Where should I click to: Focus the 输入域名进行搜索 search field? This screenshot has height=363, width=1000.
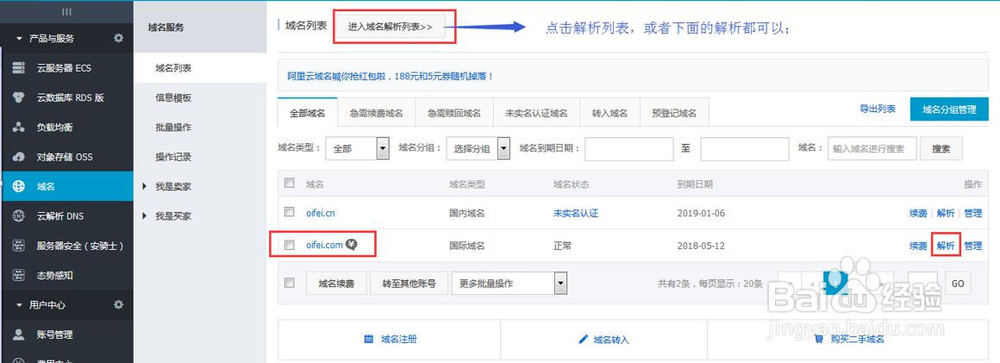[872, 149]
